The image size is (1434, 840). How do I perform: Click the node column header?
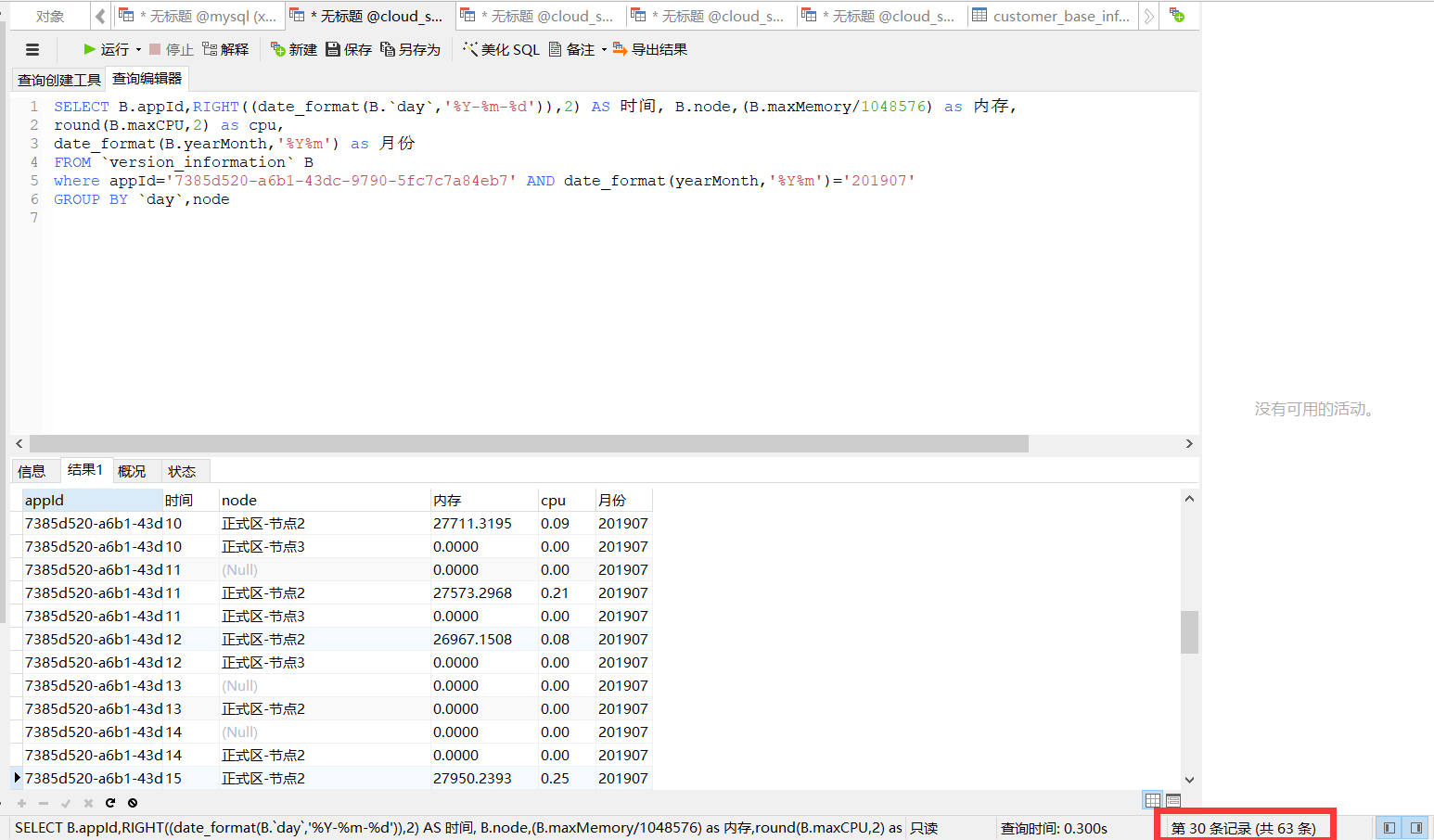pos(325,500)
